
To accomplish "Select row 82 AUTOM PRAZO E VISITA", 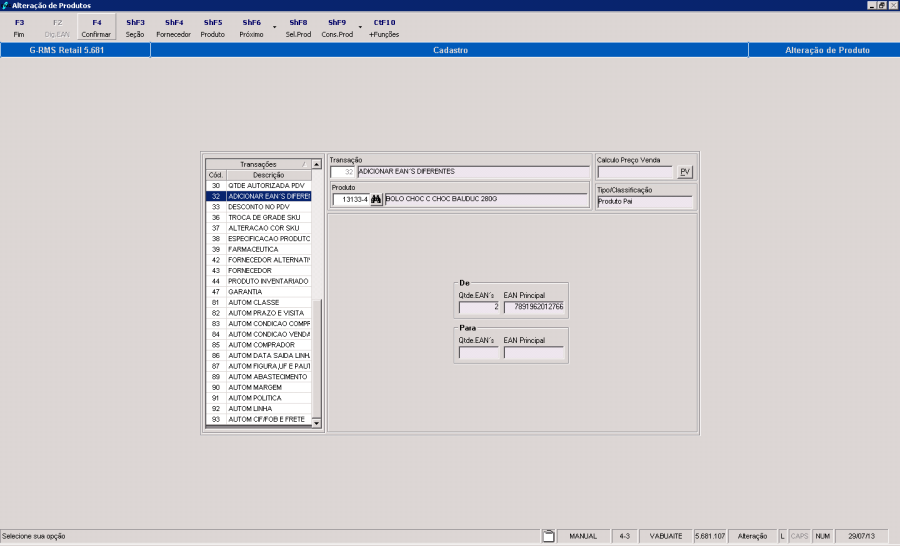I will point(258,313).
